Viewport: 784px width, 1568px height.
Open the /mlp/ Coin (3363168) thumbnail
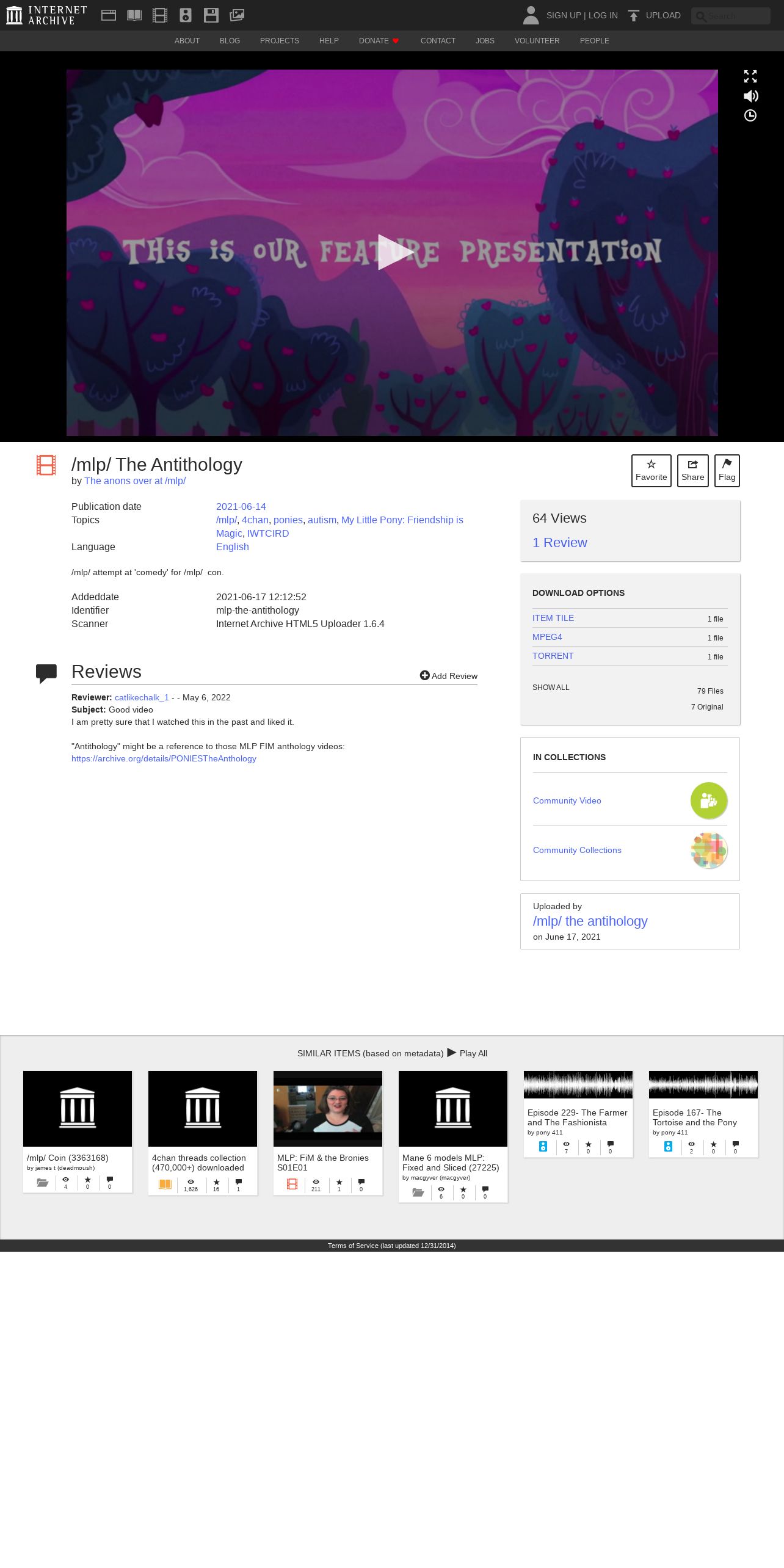click(x=78, y=1109)
